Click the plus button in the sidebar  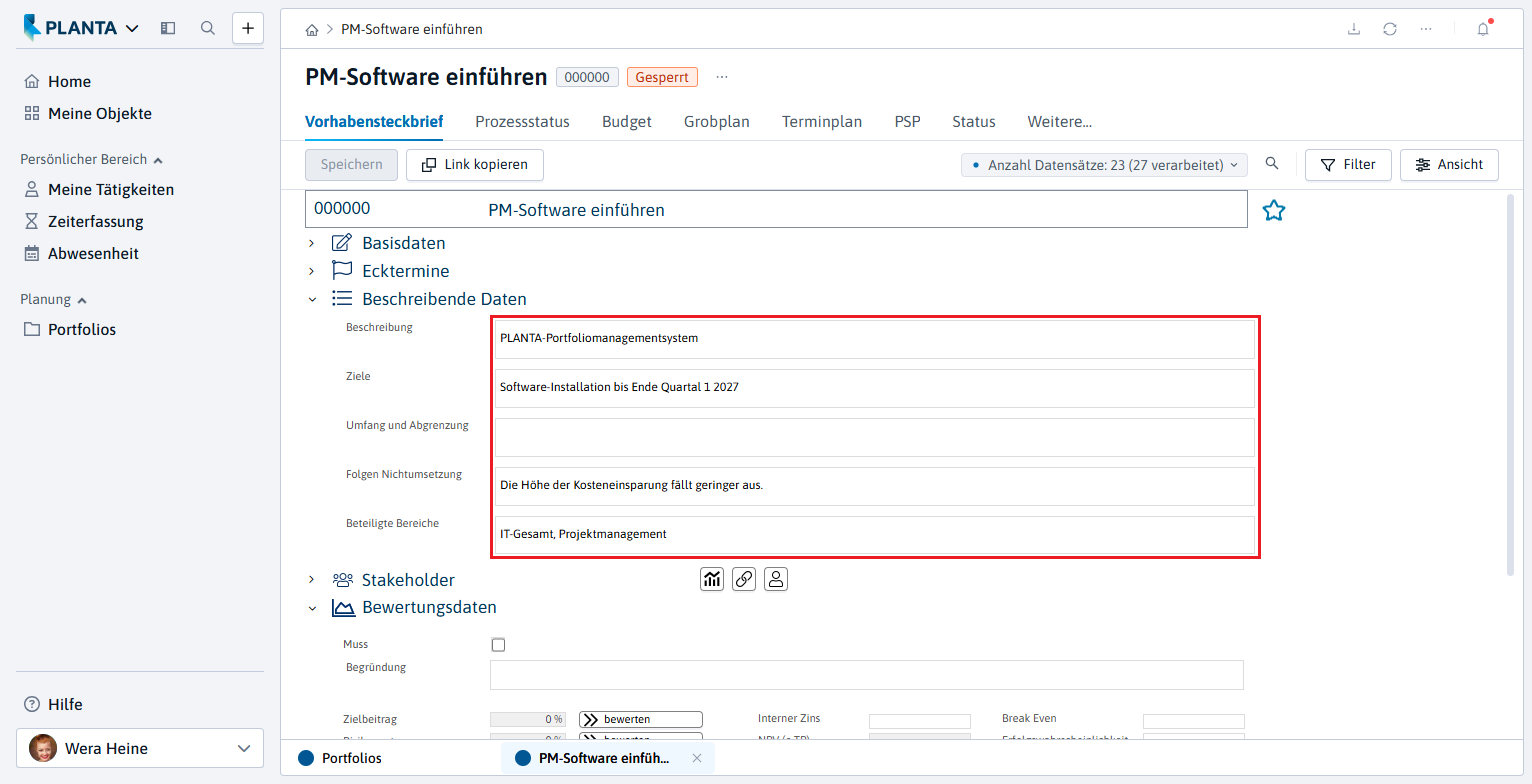pos(248,28)
